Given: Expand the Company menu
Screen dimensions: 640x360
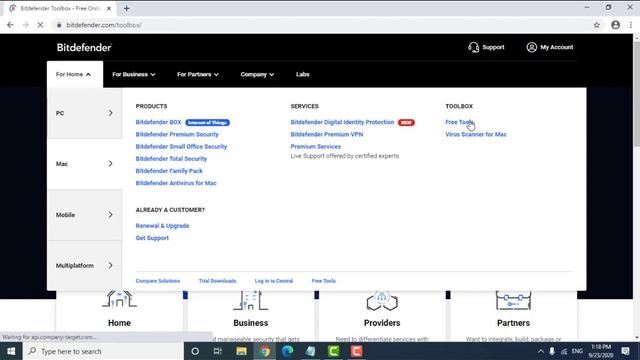Looking at the screenshot, I should [257, 74].
